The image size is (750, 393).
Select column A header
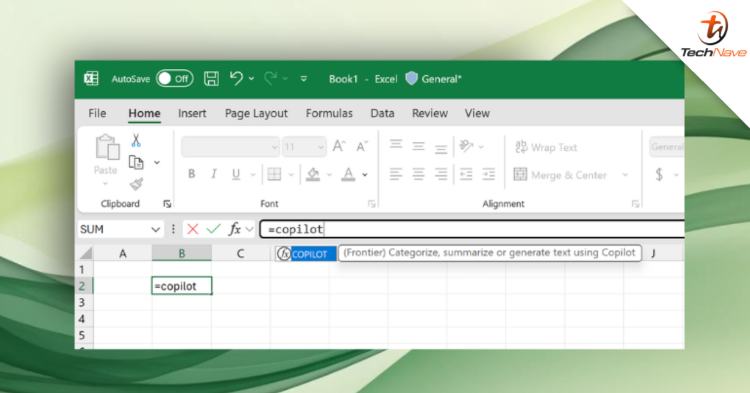(122, 253)
